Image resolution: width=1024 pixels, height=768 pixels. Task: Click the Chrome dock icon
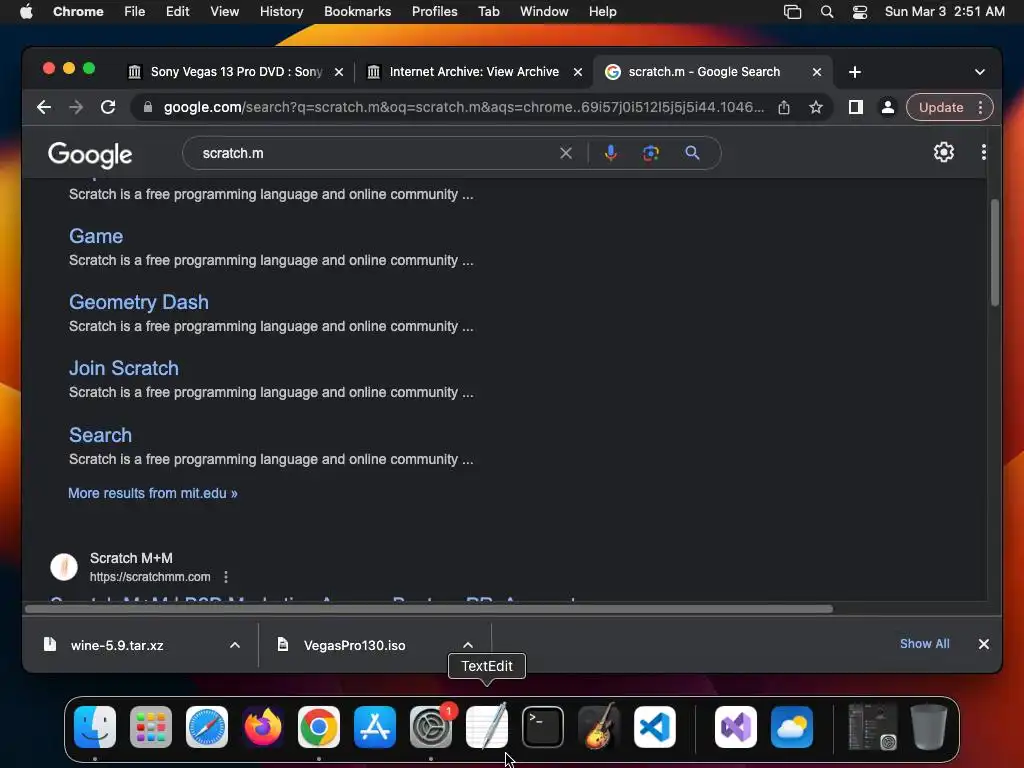pos(319,727)
